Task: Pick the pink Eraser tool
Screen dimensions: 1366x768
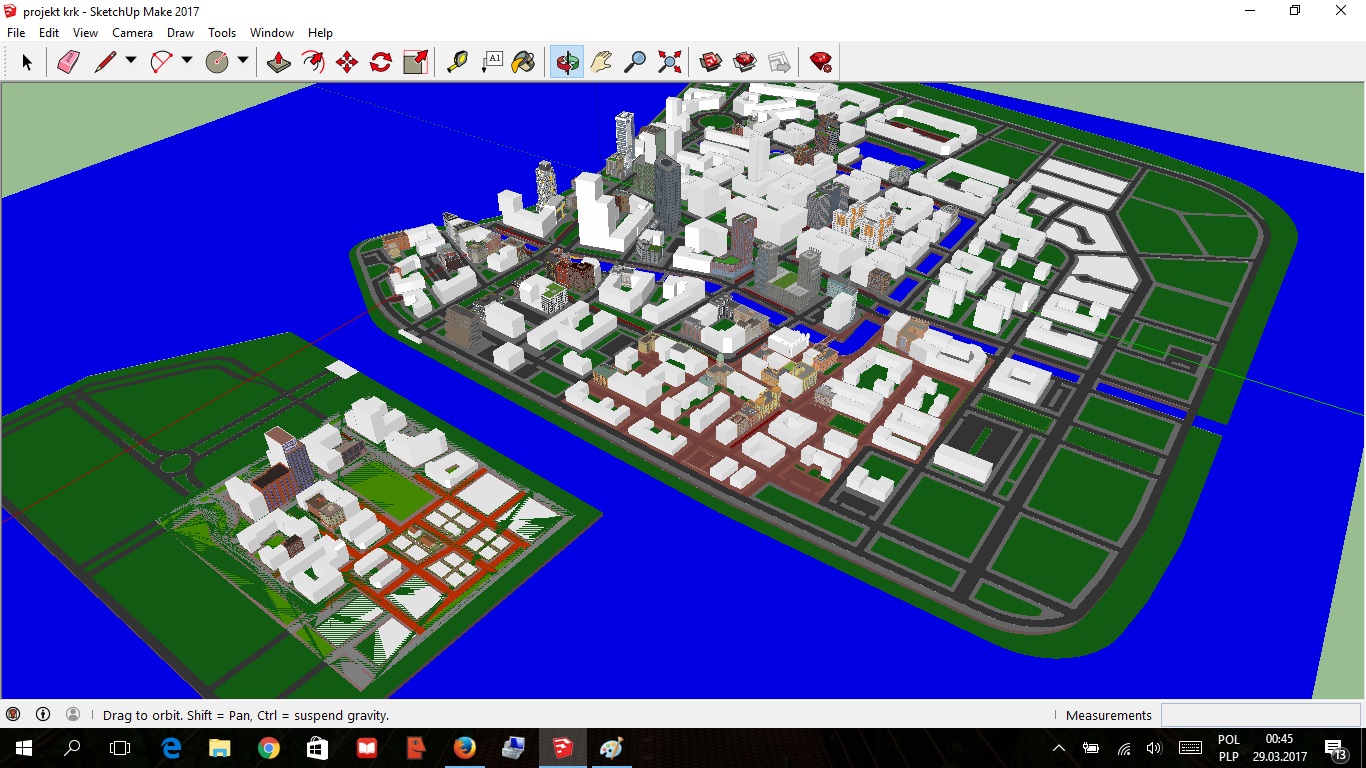Action: 68,63
